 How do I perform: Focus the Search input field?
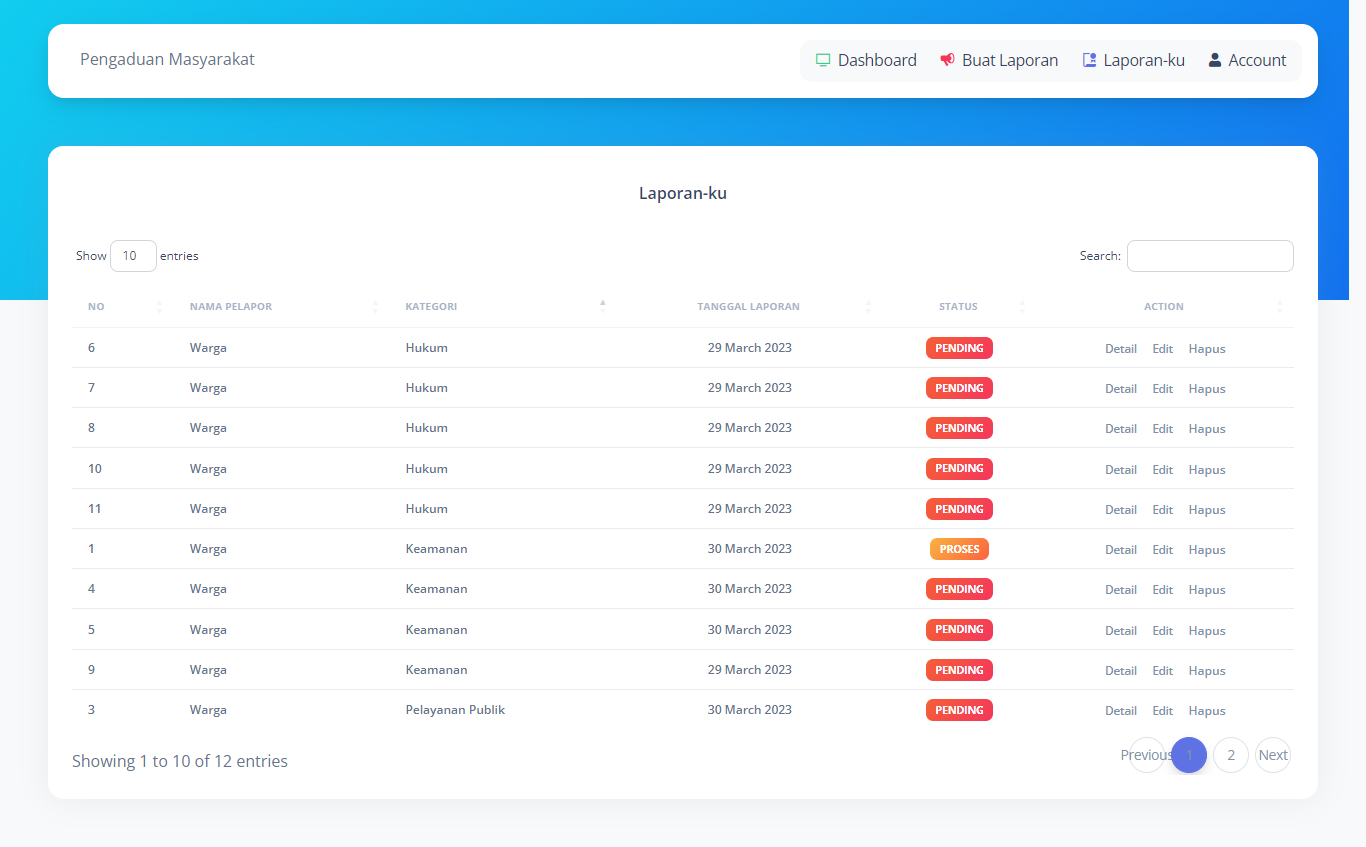1209,256
